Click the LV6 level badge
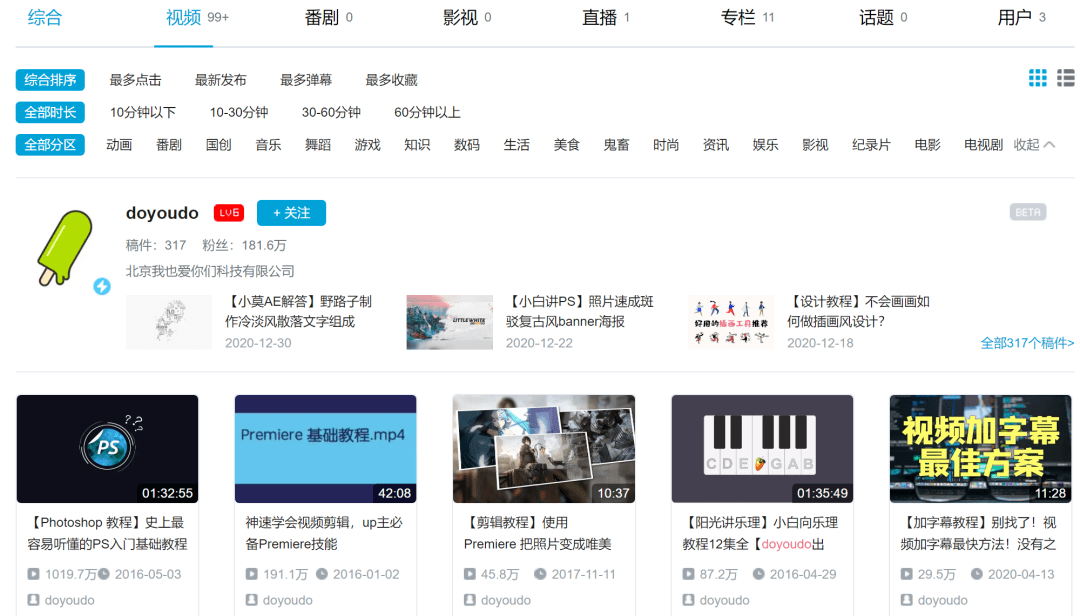The image size is (1080, 616). coord(229,213)
